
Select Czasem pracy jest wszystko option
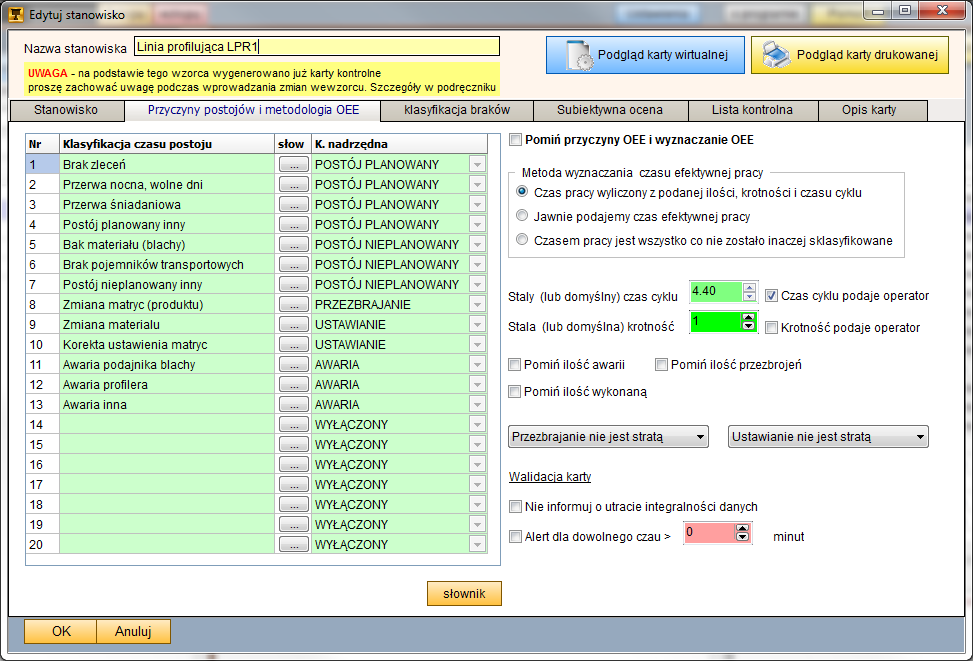click(x=522, y=239)
